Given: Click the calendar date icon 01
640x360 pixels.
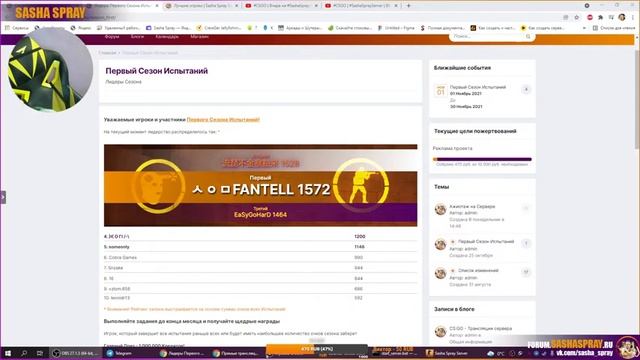Looking at the screenshot, I should (440, 91).
